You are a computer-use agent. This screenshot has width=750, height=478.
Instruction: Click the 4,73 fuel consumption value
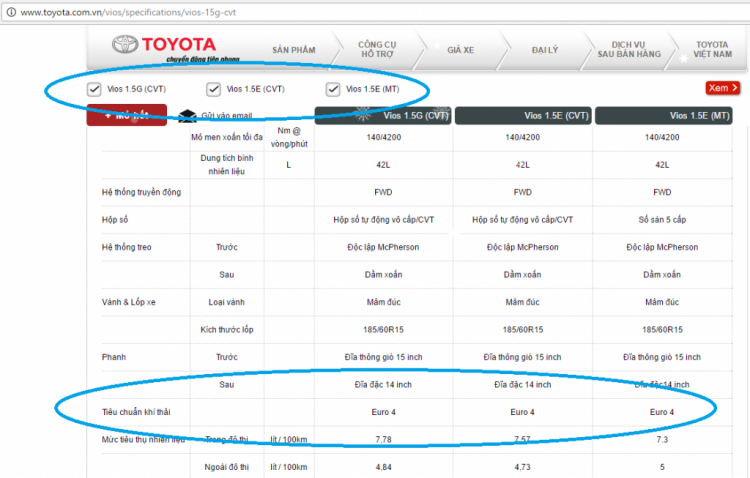click(522, 467)
